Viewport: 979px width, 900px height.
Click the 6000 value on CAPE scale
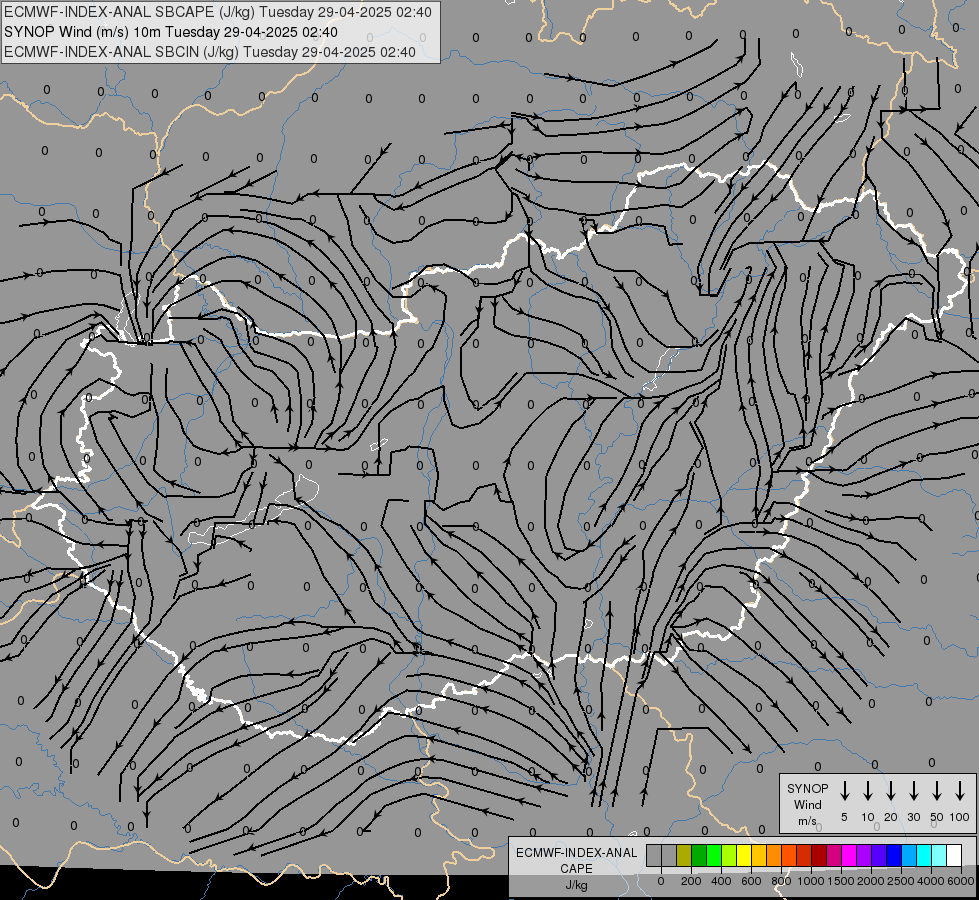click(x=960, y=881)
